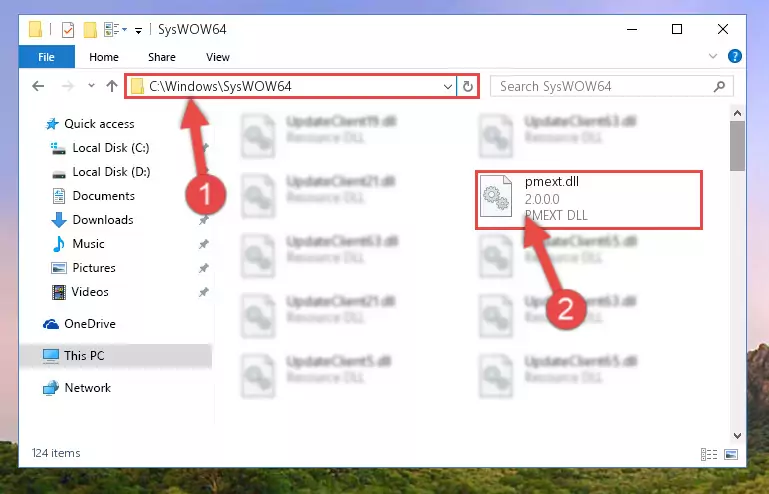This screenshot has width=769, height=494.
Task: Open the File tab
Action: click(47, 57)
